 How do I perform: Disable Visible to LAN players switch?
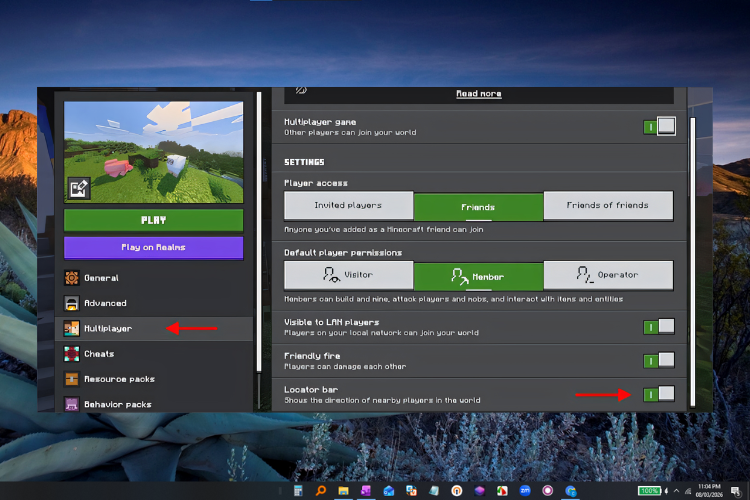[x=659, y=327]
